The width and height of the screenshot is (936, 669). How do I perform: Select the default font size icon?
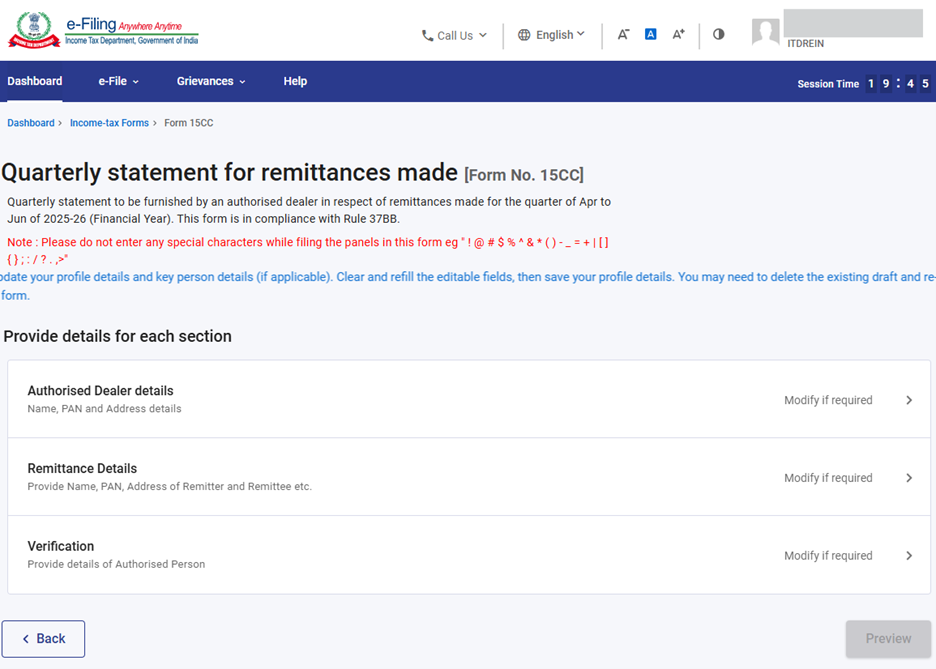tap(650, 34)
